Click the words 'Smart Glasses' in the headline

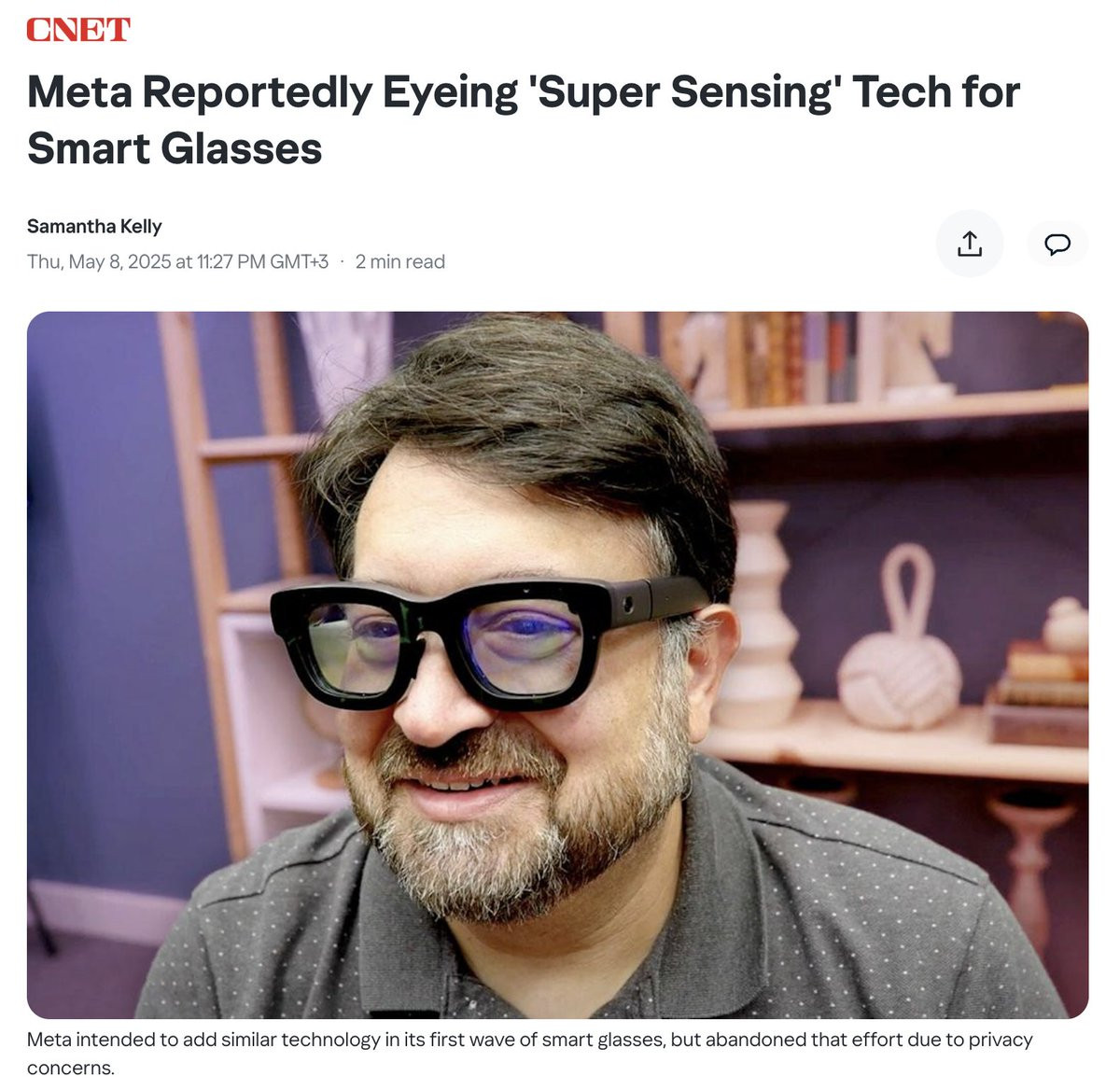pyautogui.click(x=175, y=148)
